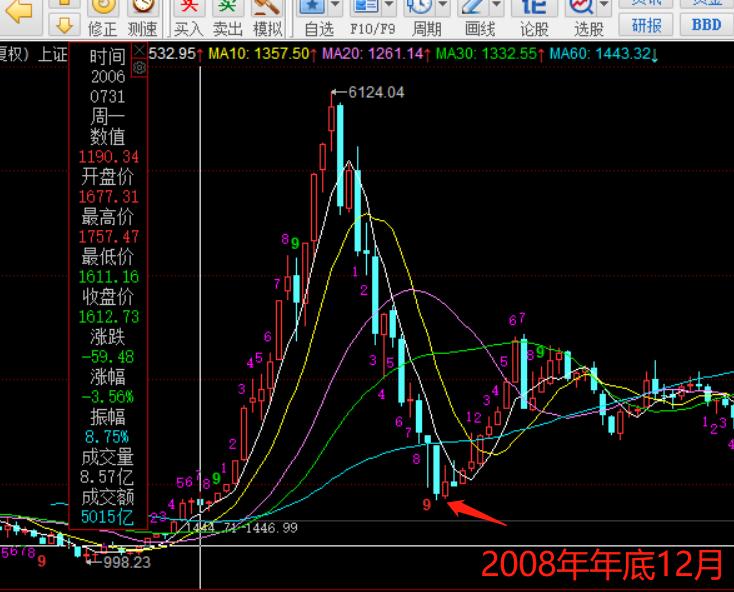The image size is (734, 592).
Task: Expand the 画线 dropdown arrow
Action: click(x=497, y=6)
